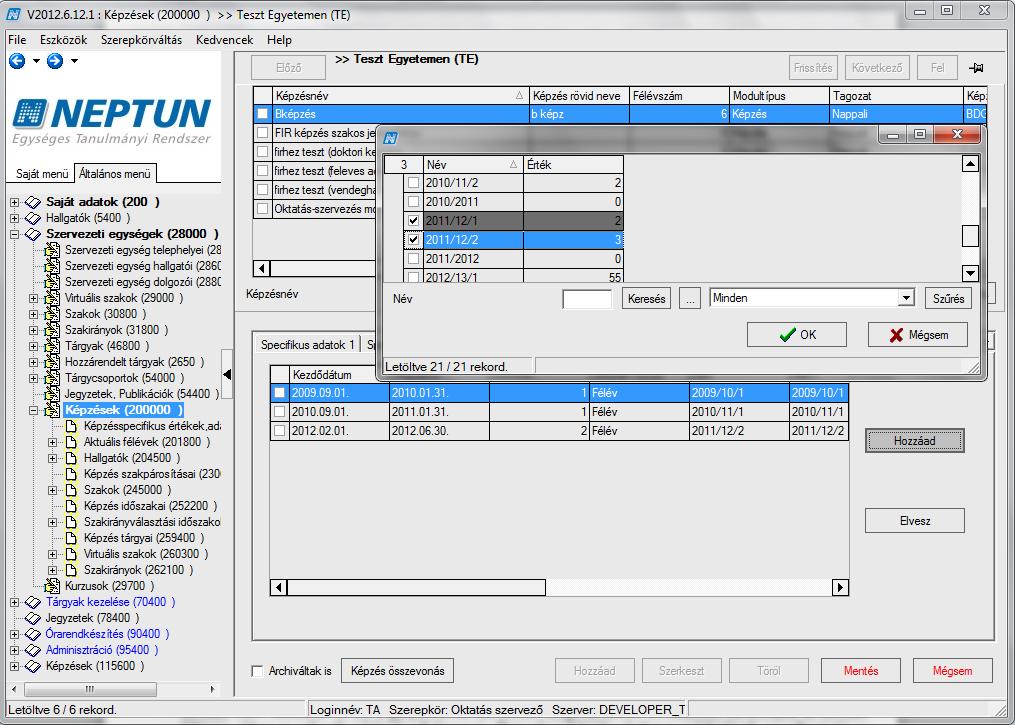Click the Aktuális félévek page icon
Viewport: 1015px width, 725px height.
[71, 442]
